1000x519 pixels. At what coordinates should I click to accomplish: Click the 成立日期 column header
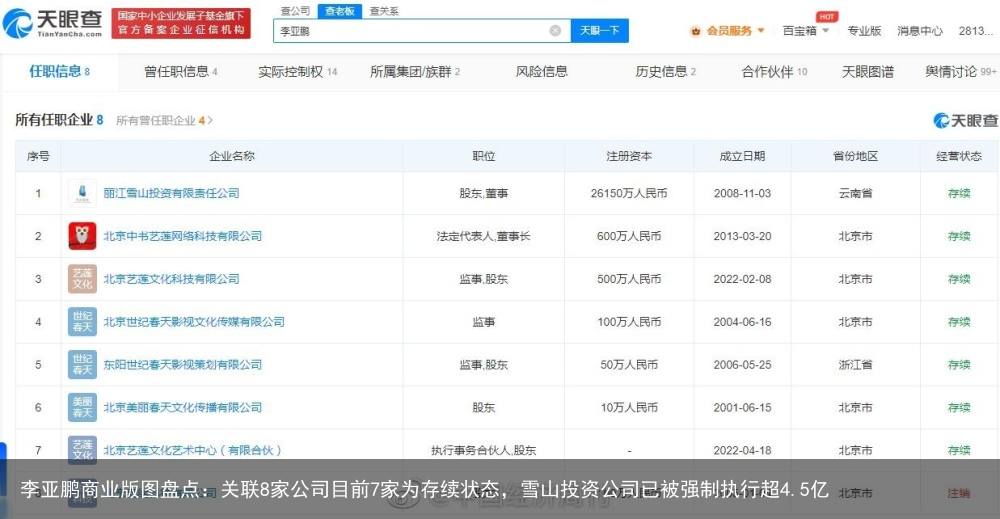coord(742,156)
